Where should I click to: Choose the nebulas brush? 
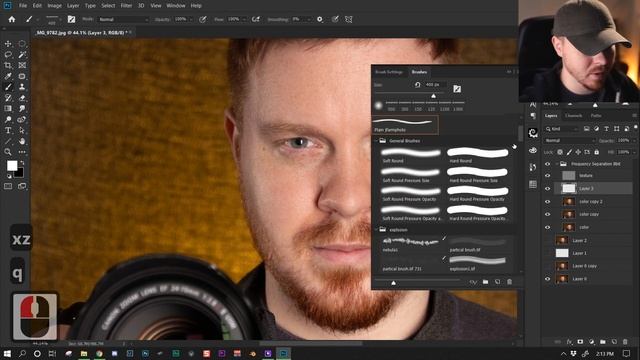click(x=411, y=244)
